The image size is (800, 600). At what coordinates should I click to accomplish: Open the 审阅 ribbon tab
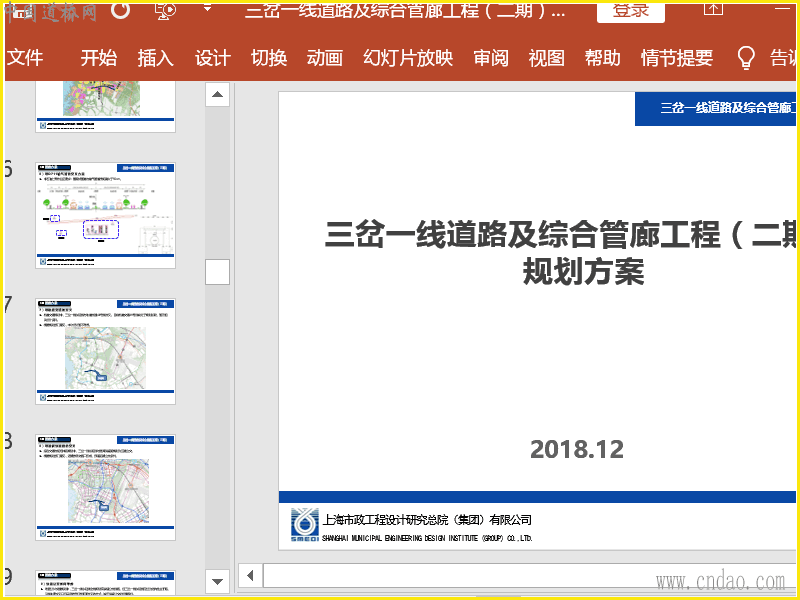click(491, 58)
